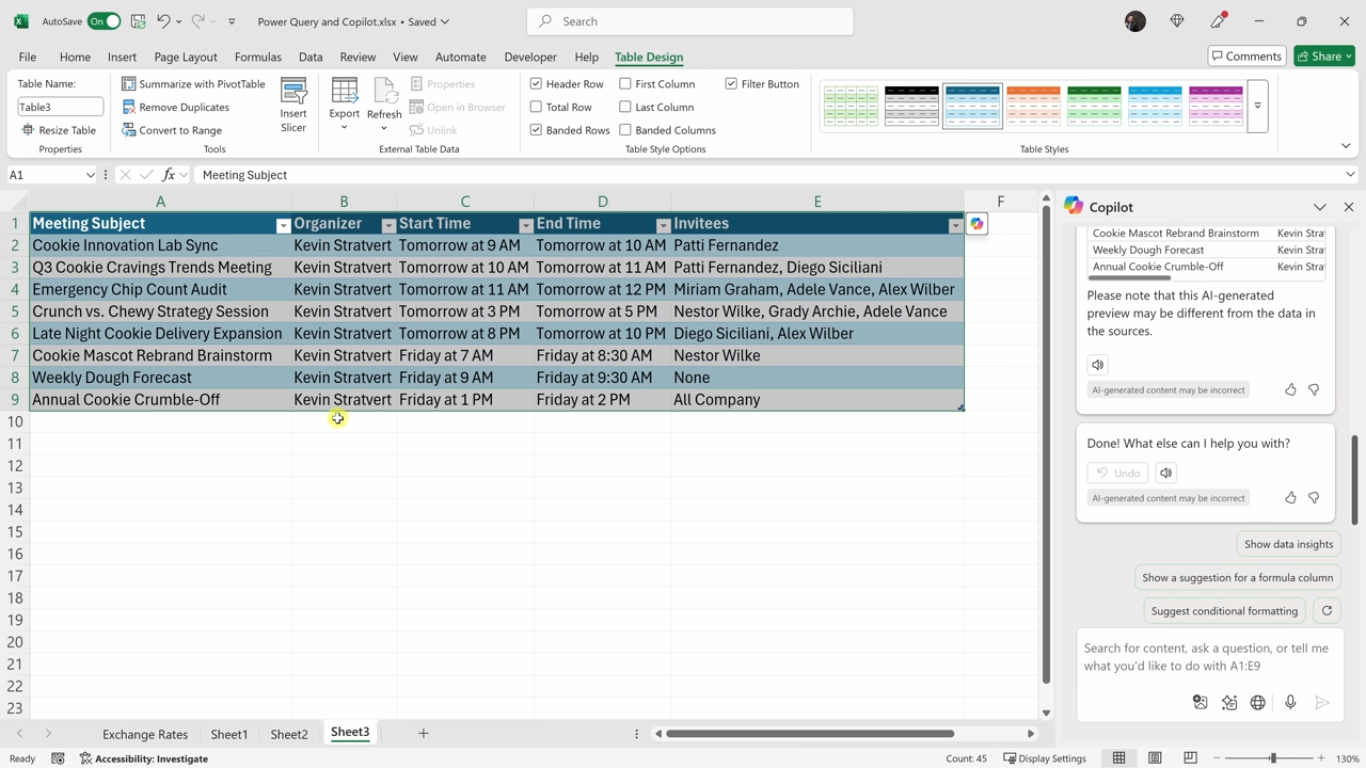Screen dimensions: 1366x768
Task: Check the Last Column checkbox
Action: pyautogui.click(x=625, y=107)
